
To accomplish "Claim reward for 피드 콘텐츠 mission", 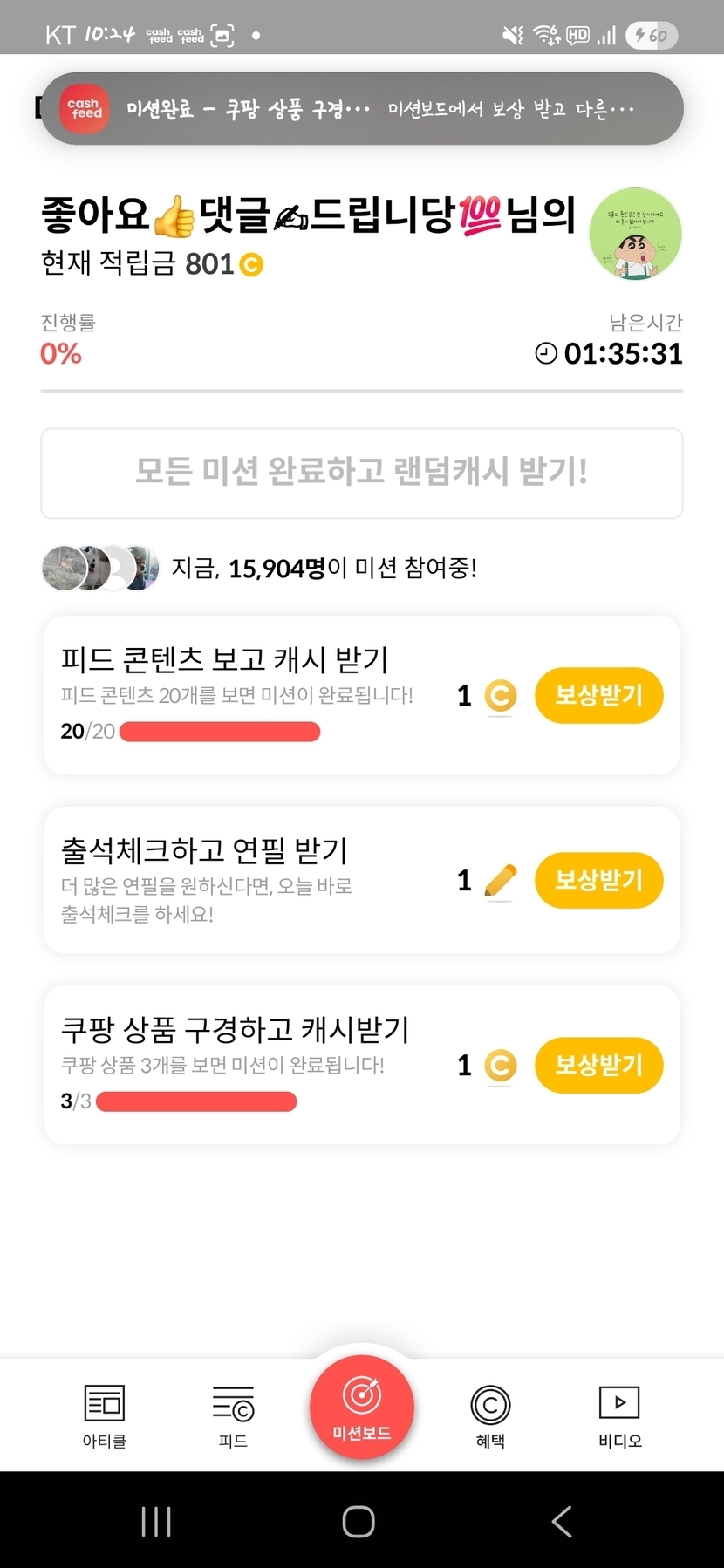I will coord(598,696).
